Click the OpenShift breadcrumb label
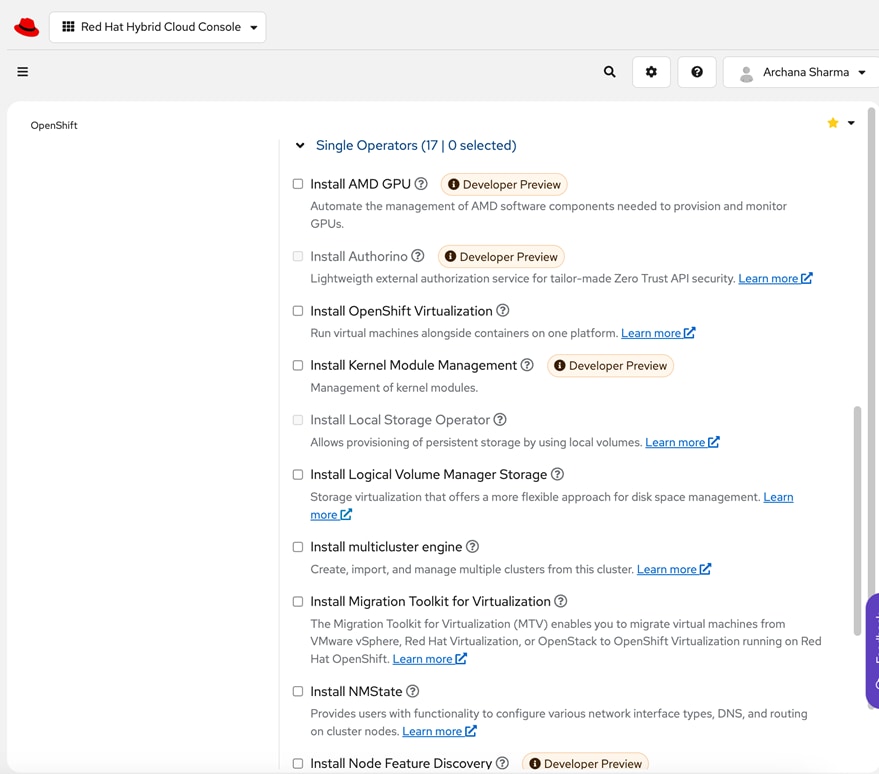This screenshot has width=879, height=774. coord(54,125)
